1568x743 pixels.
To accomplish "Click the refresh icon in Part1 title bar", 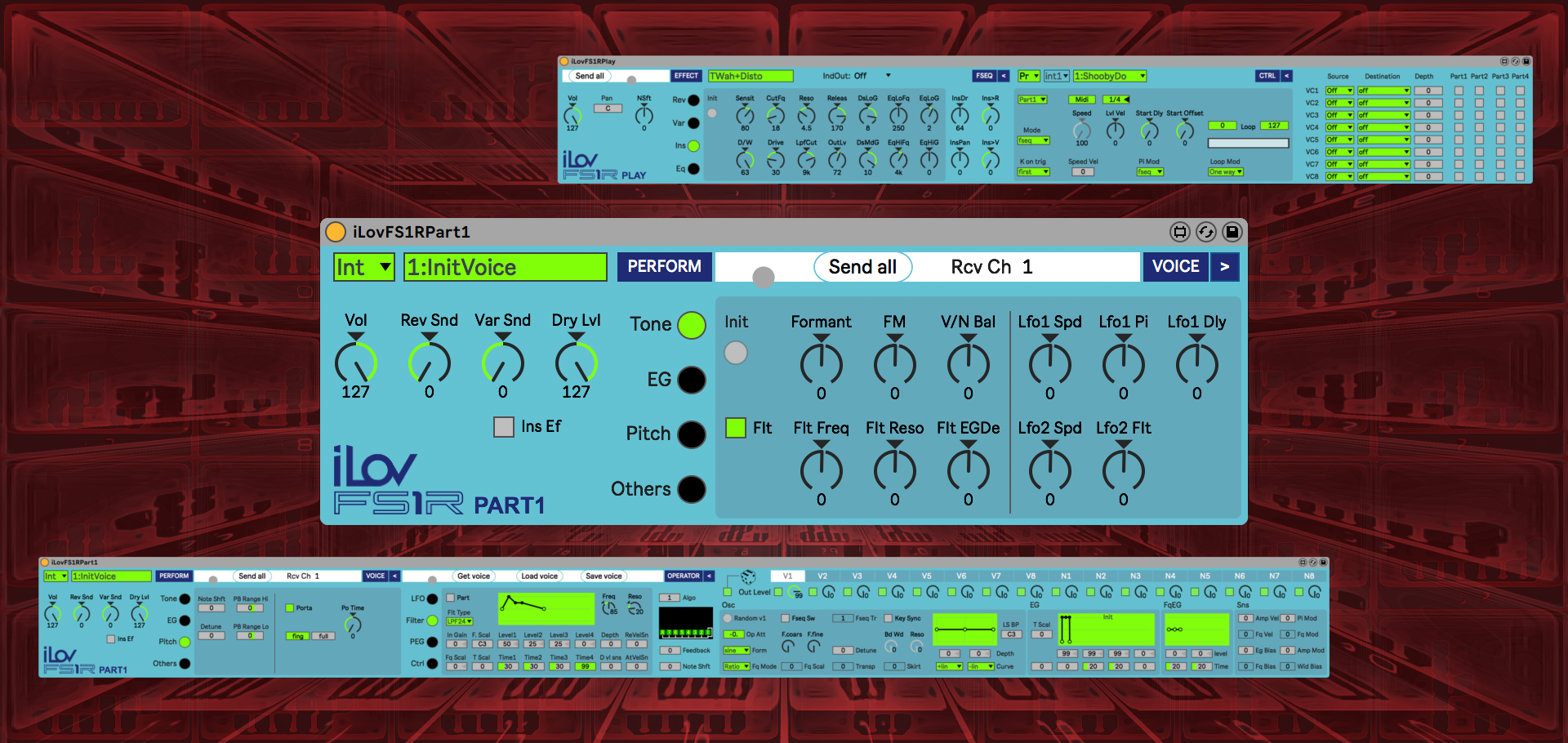I will tap(1206, 232).
